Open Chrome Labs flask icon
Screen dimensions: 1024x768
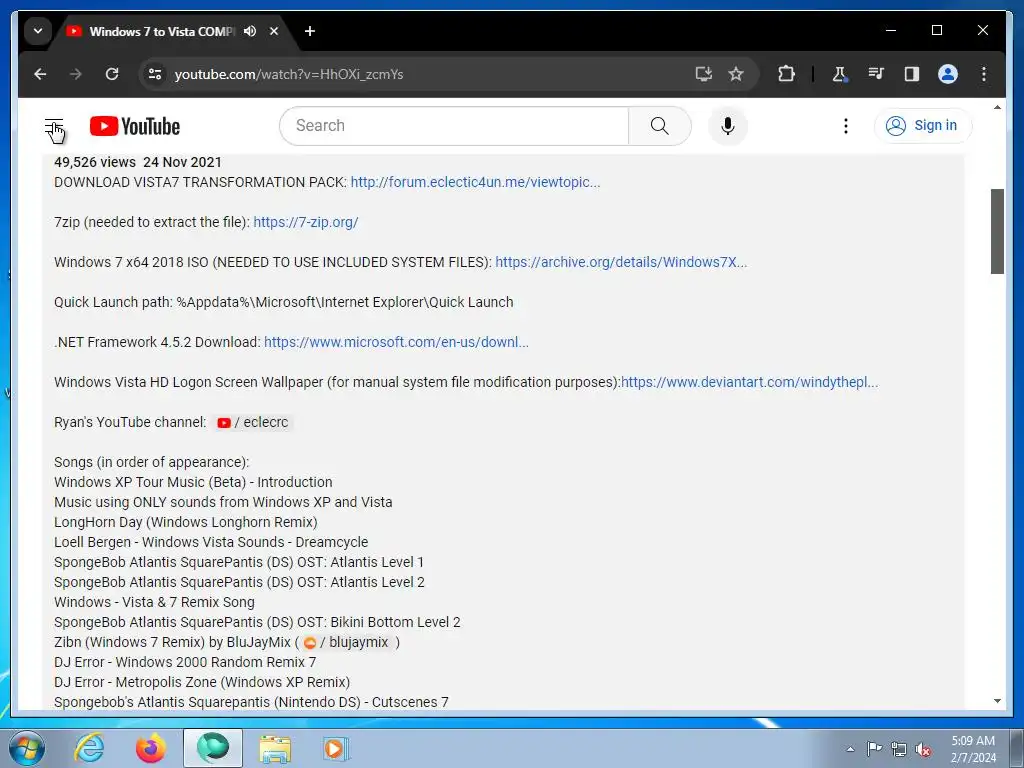click(x=840, y=74)
